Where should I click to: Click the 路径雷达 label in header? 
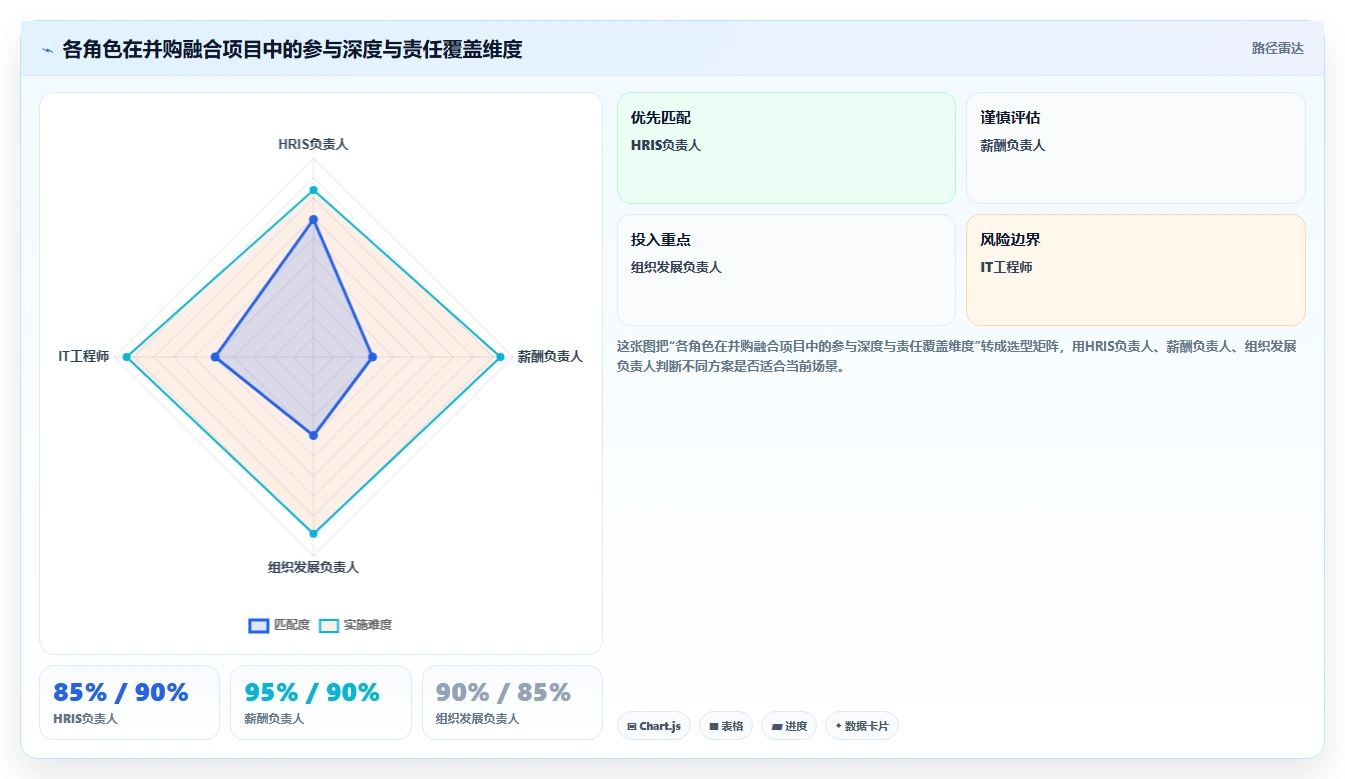point(1277,48)
